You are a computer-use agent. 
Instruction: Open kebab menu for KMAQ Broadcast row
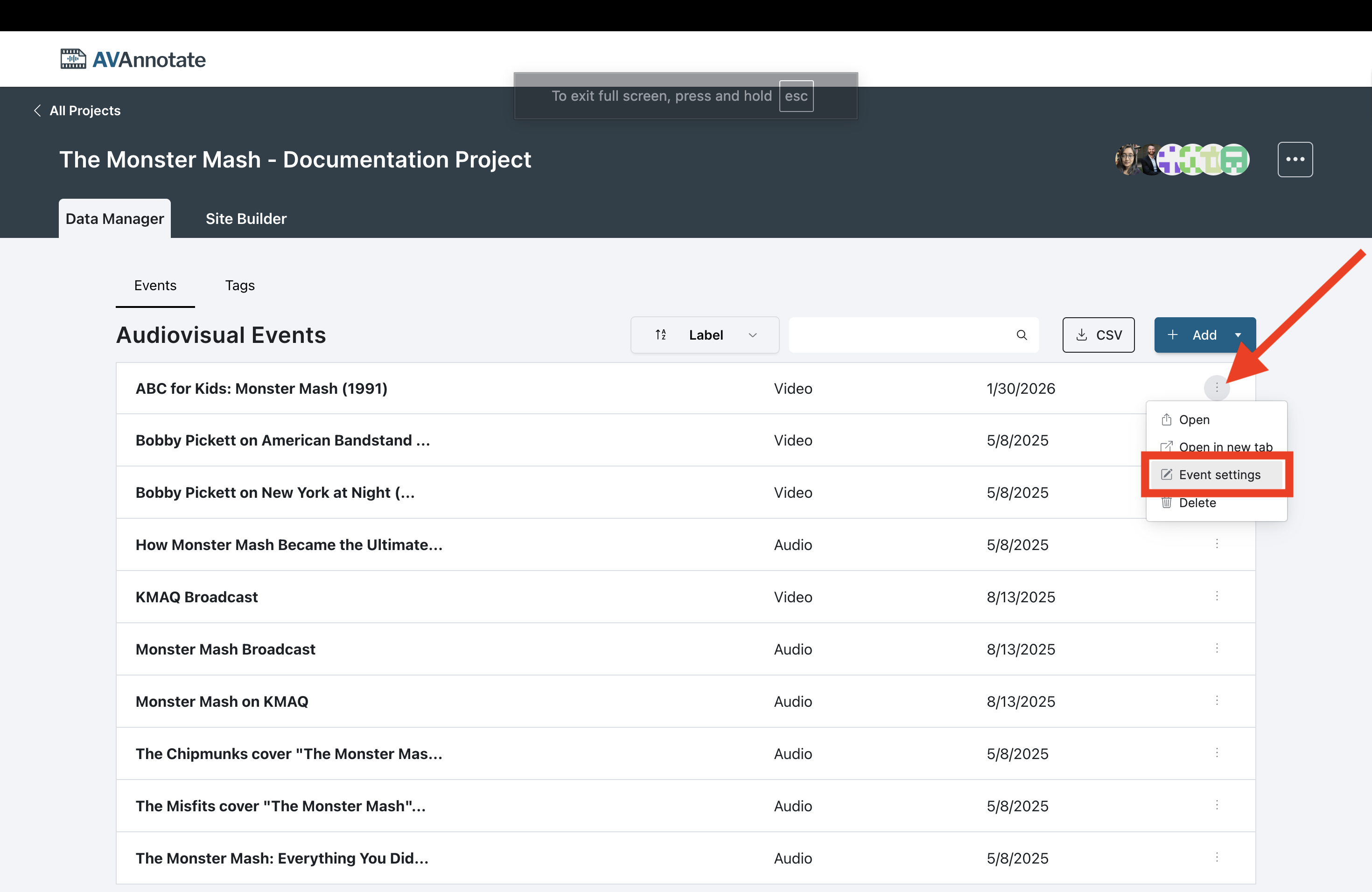point(1216,596)
